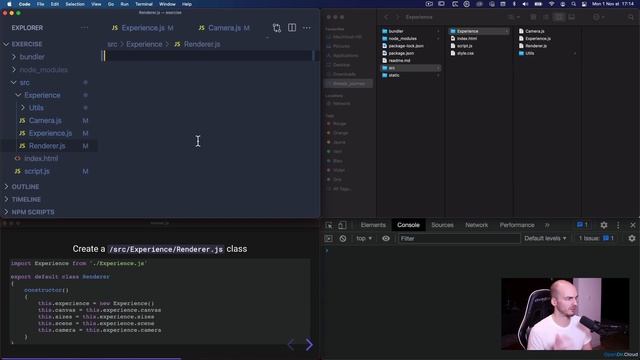Image resolution: width=640 pixels, height=360 pixels.
Task: Click the blue messages counter badge in DevTools
Action: 582,225
